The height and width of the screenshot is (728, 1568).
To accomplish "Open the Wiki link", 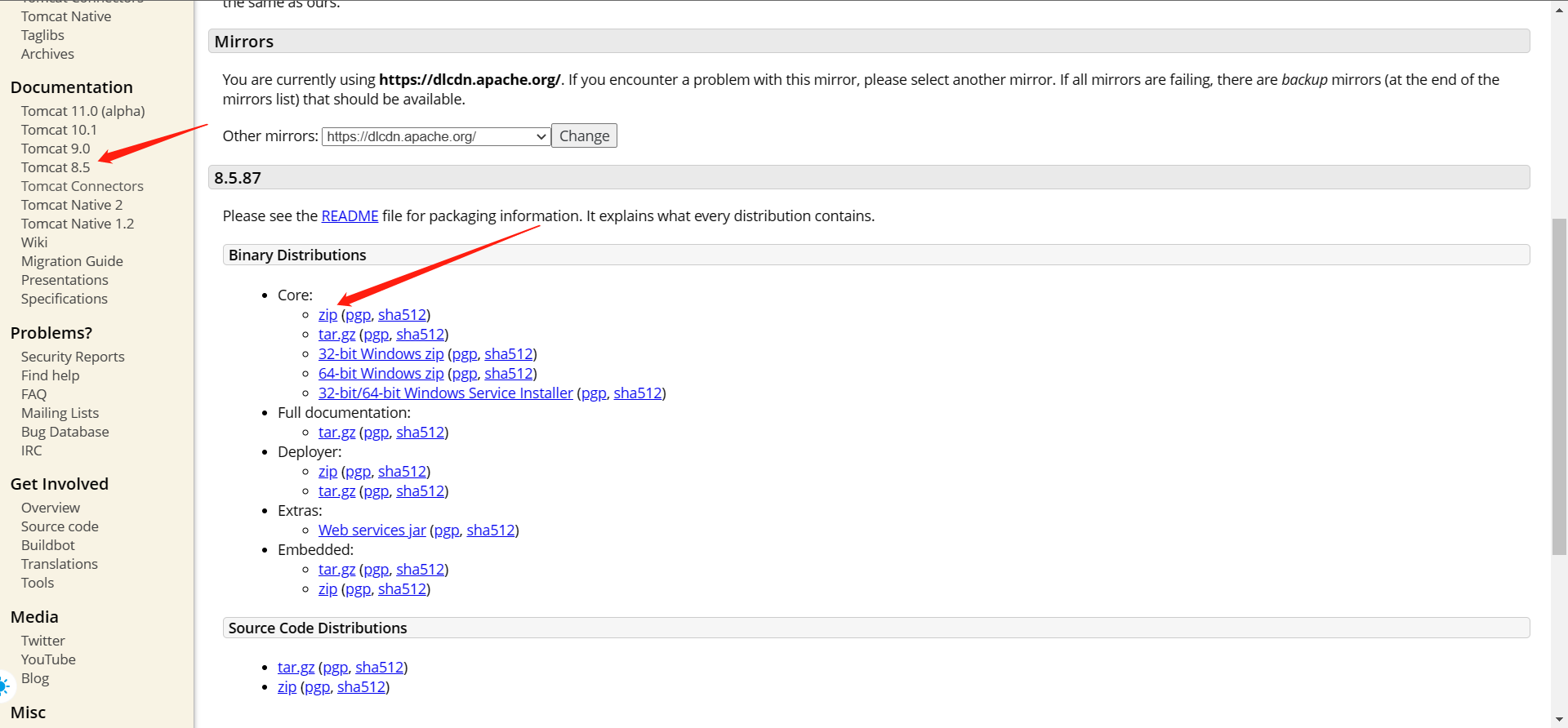I will pyautogui.click(x=34, y=242).
